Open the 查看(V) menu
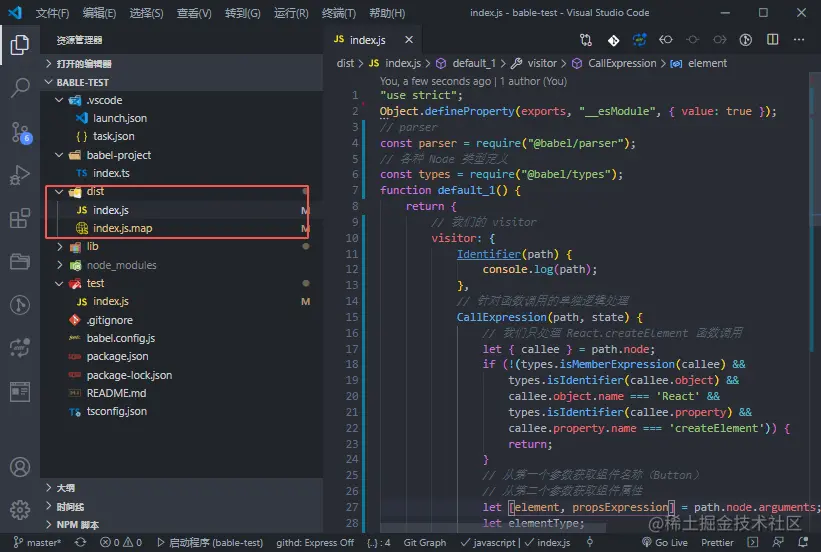 point(194,13)
